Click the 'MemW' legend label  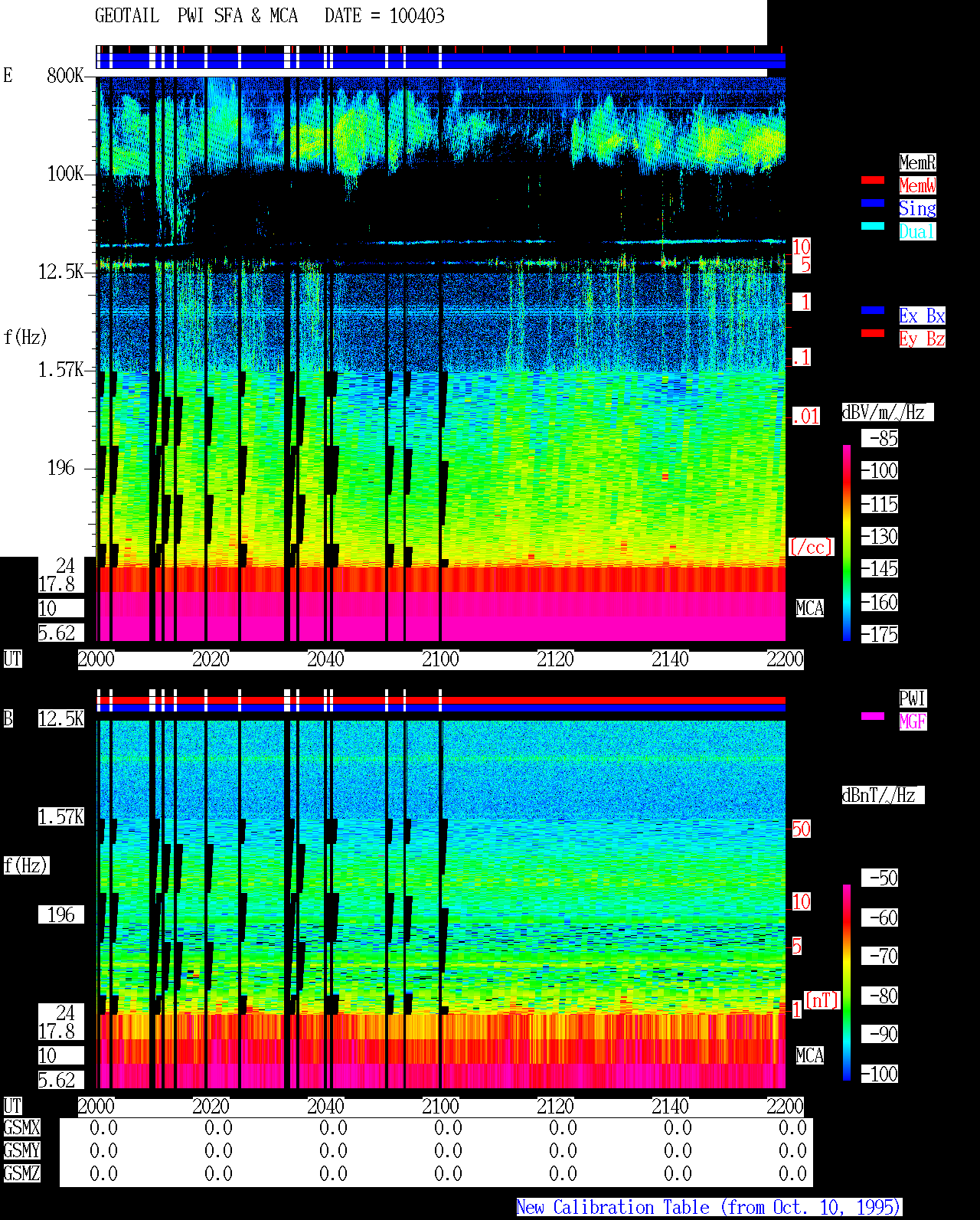click(917, 185)
